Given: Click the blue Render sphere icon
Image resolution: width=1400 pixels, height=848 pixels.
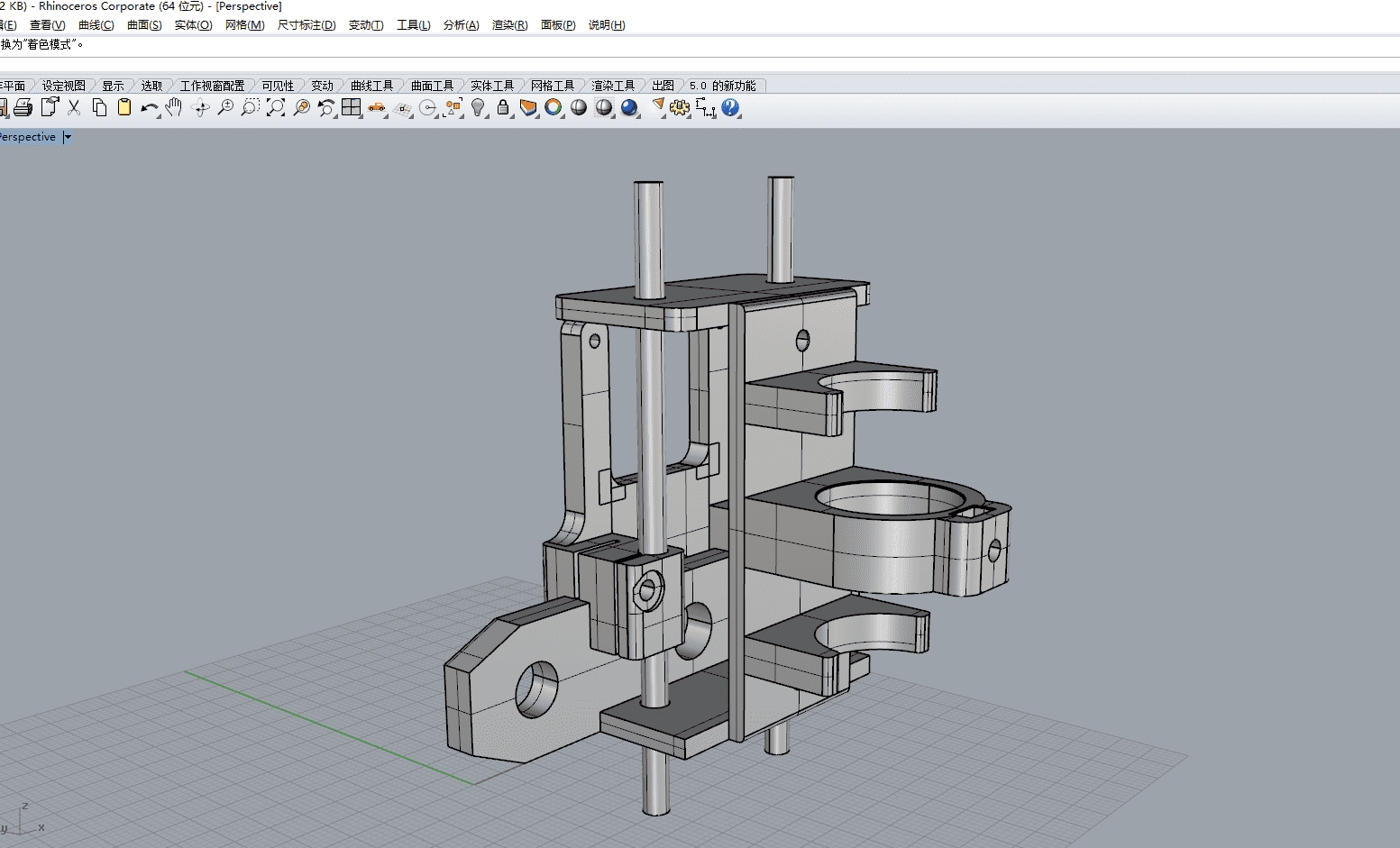Looking at the screenshot, I should pyautogui.click(x=629, y=108).
